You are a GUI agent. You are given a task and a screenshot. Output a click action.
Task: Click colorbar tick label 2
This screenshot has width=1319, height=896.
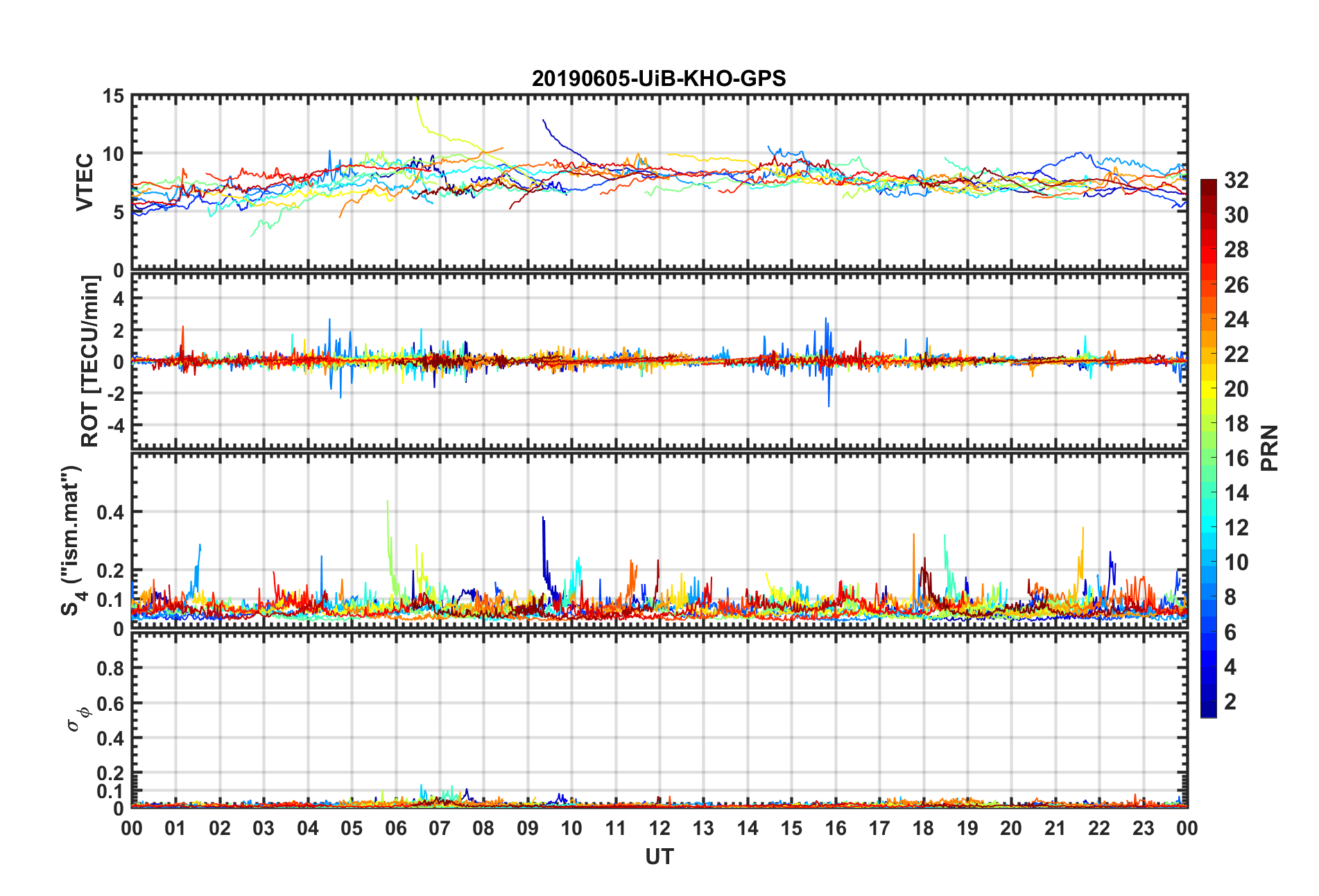point(1230,701)
